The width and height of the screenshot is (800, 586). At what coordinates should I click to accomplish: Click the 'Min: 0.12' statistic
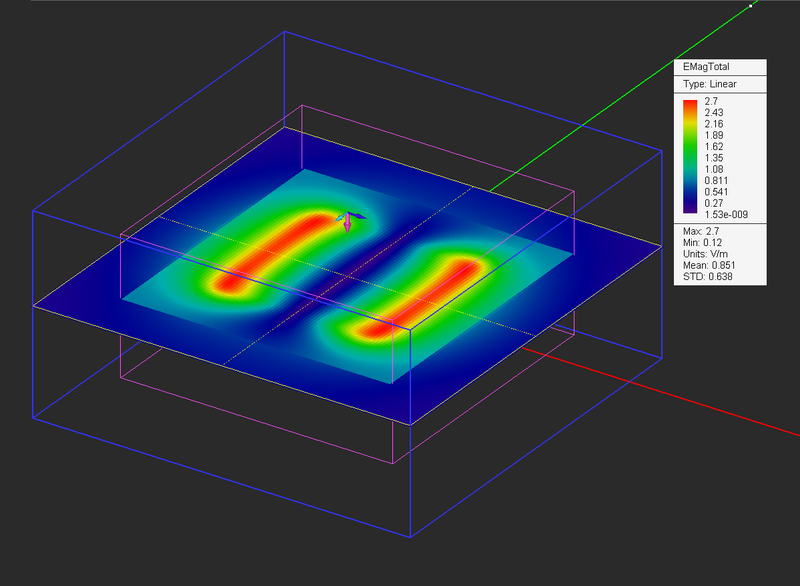coord(702,242)
